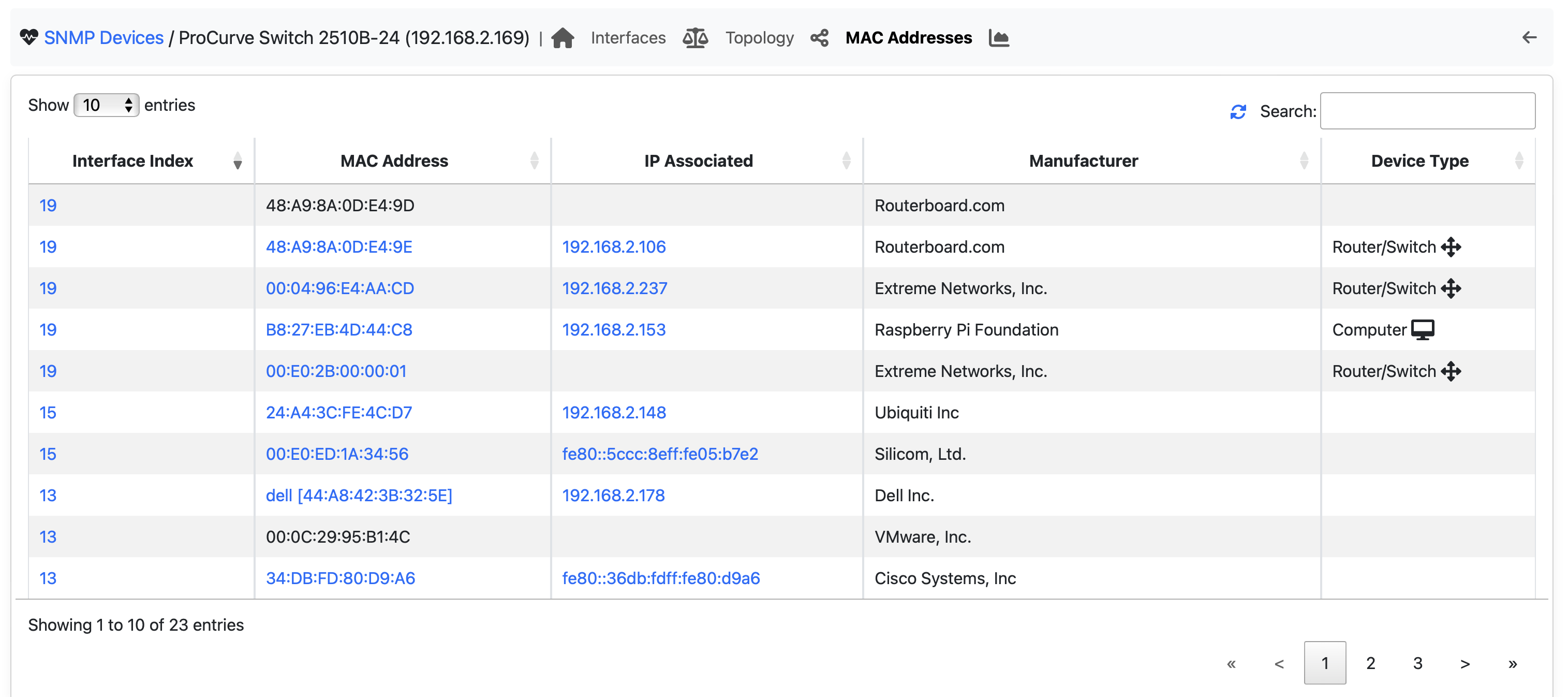1568x697 pixels.
Task: Click the Search input field
Action: 1430,111
